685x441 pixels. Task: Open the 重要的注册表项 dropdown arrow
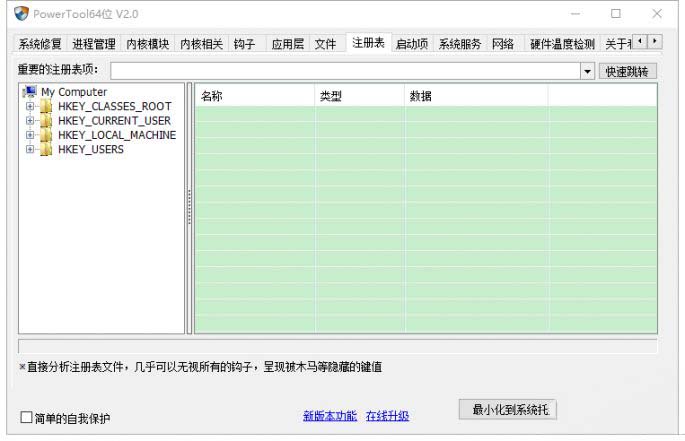point(588,71)
